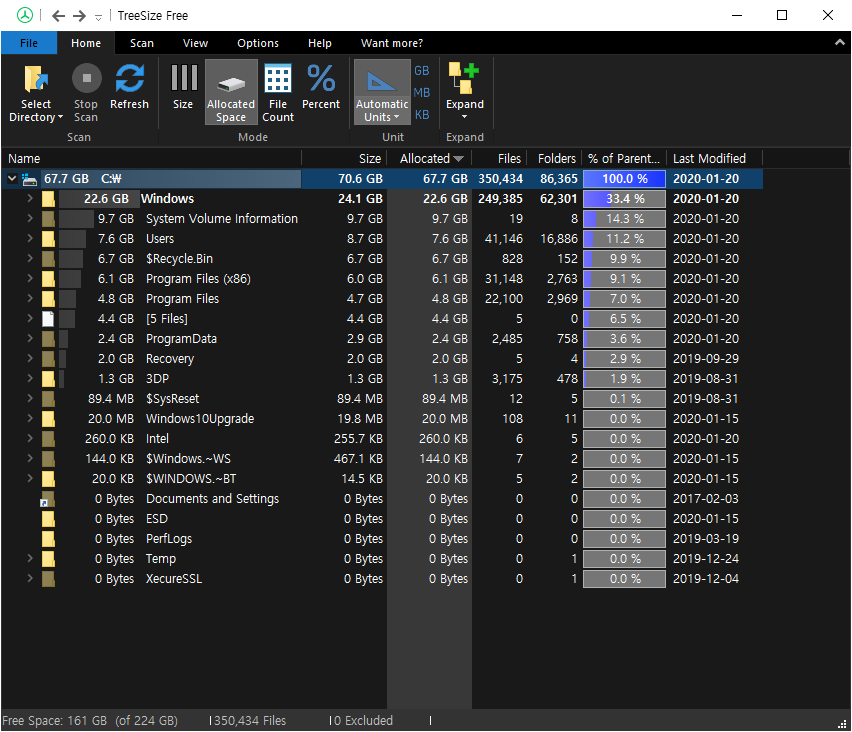Screen dimensions: 852x732
Task: Open the Expand dropdown
Action: tap(465, 92)
